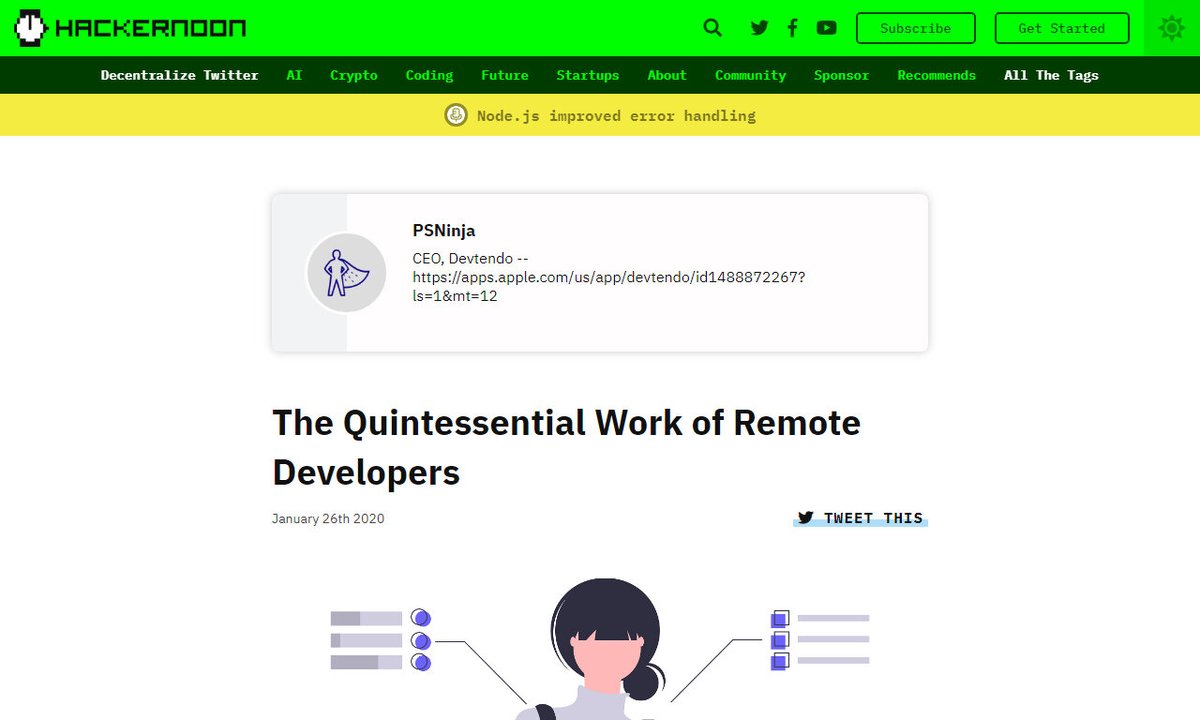This screenshot has height=720, width=1200.
Task: Click the Twitter bird beside Tweet This
Action: (x=806, y=518)
